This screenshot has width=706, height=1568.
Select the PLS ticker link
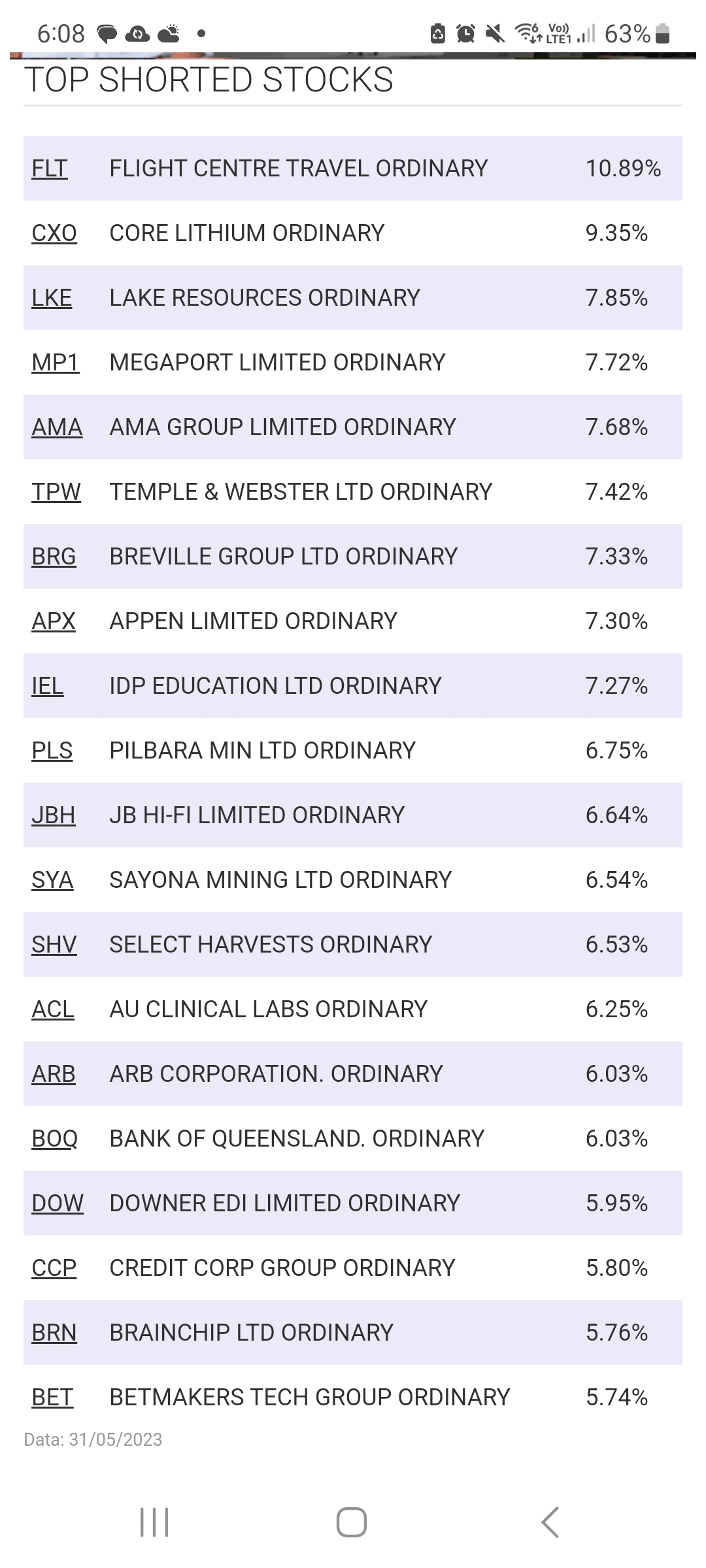pyautogui.click(x=52, y=751)
